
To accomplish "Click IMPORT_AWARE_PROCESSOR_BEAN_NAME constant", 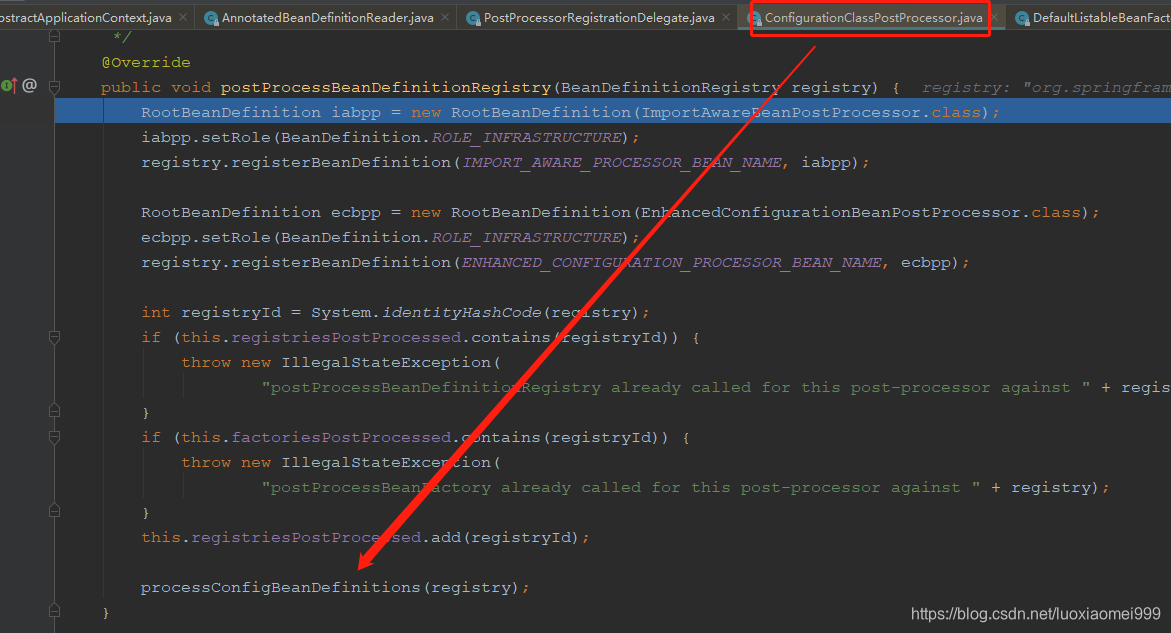I will [x=621, y=163].
